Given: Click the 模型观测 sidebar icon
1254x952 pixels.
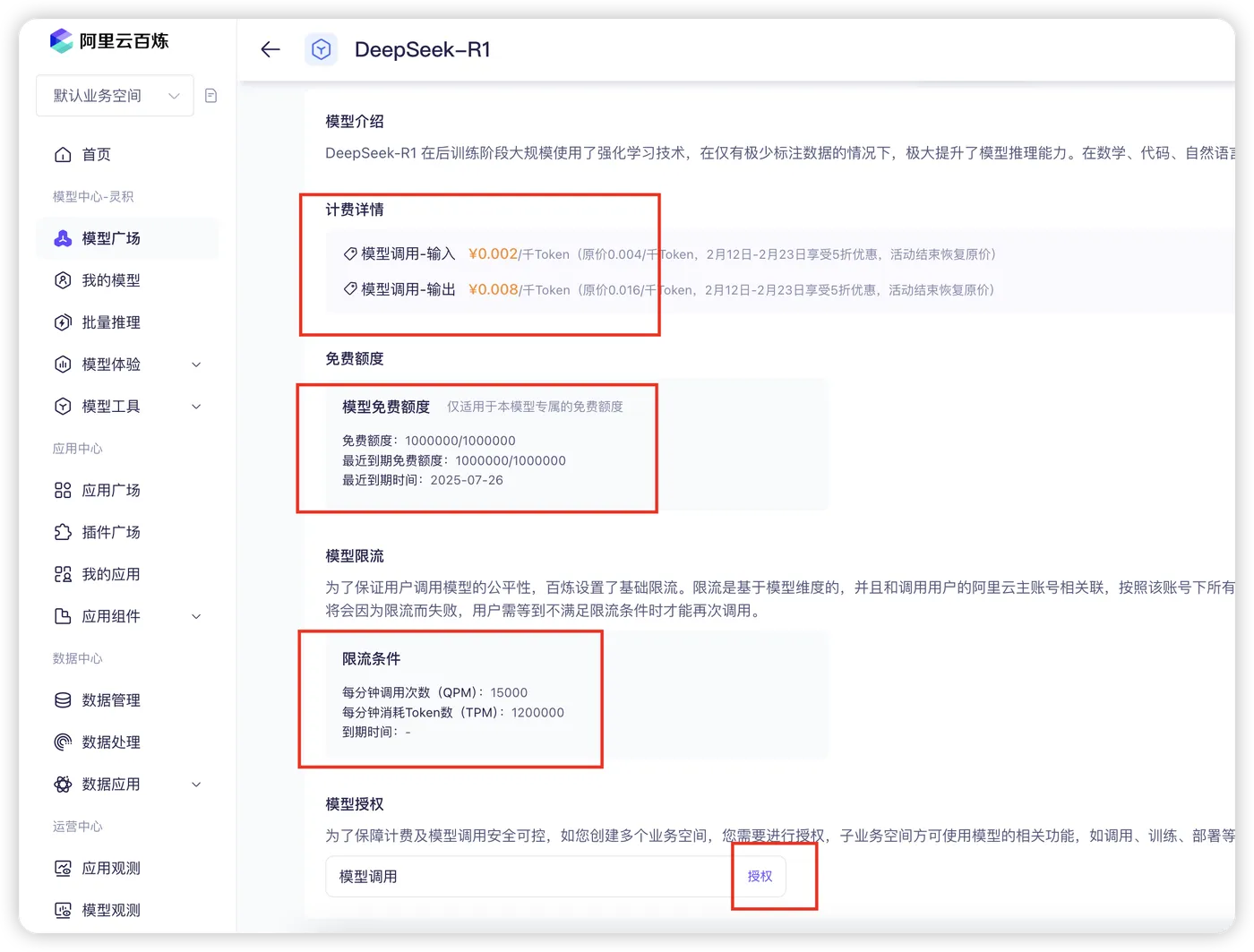Looking at the screenshot, I should coord(63,910).
